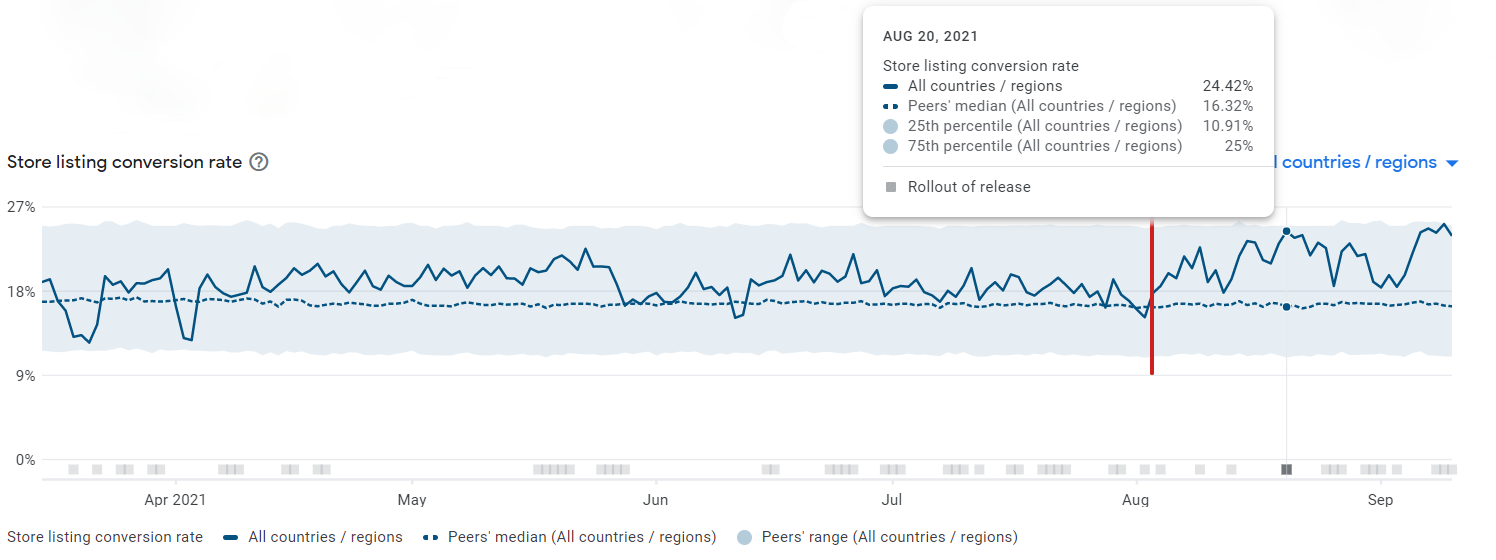Click the Rollout of release text in the tooltip
Viewport: 1496px width, 560px height.
[x=968, y=187]
